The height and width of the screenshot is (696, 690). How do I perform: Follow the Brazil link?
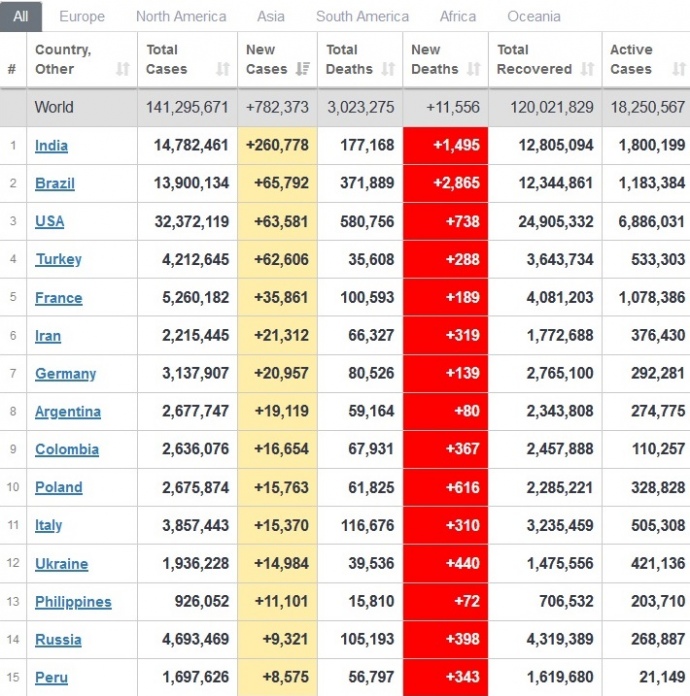[x=55, y=184]
